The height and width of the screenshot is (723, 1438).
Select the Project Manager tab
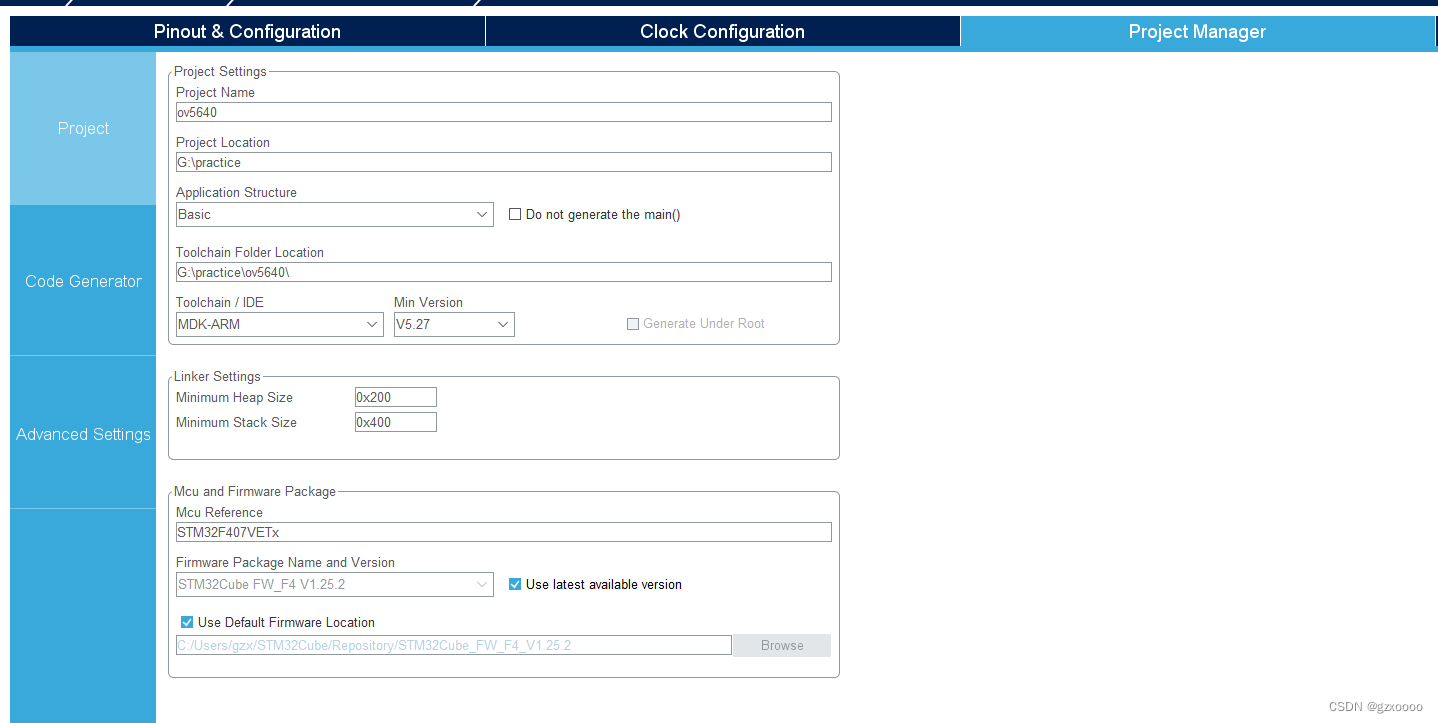(x=1197, y=31)
